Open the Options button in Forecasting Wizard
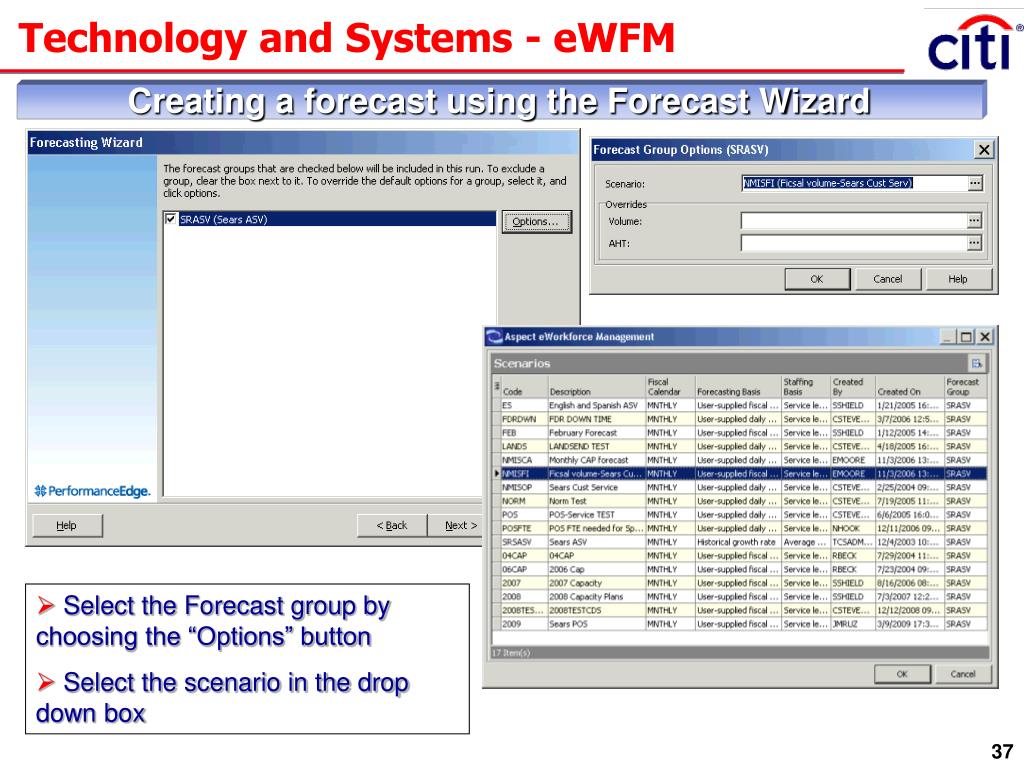 click(536, 221)
